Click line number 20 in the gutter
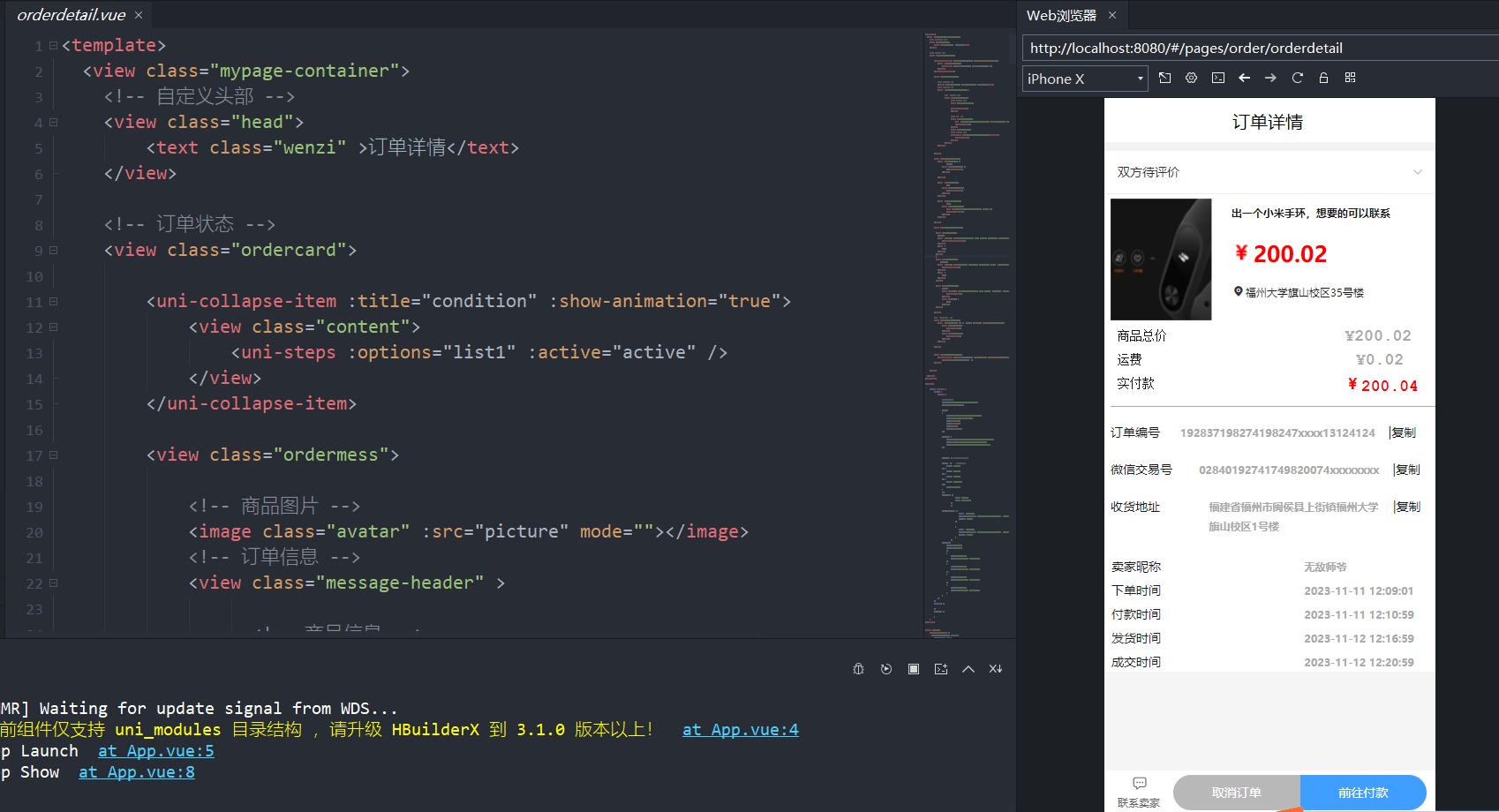 (34, 532)
